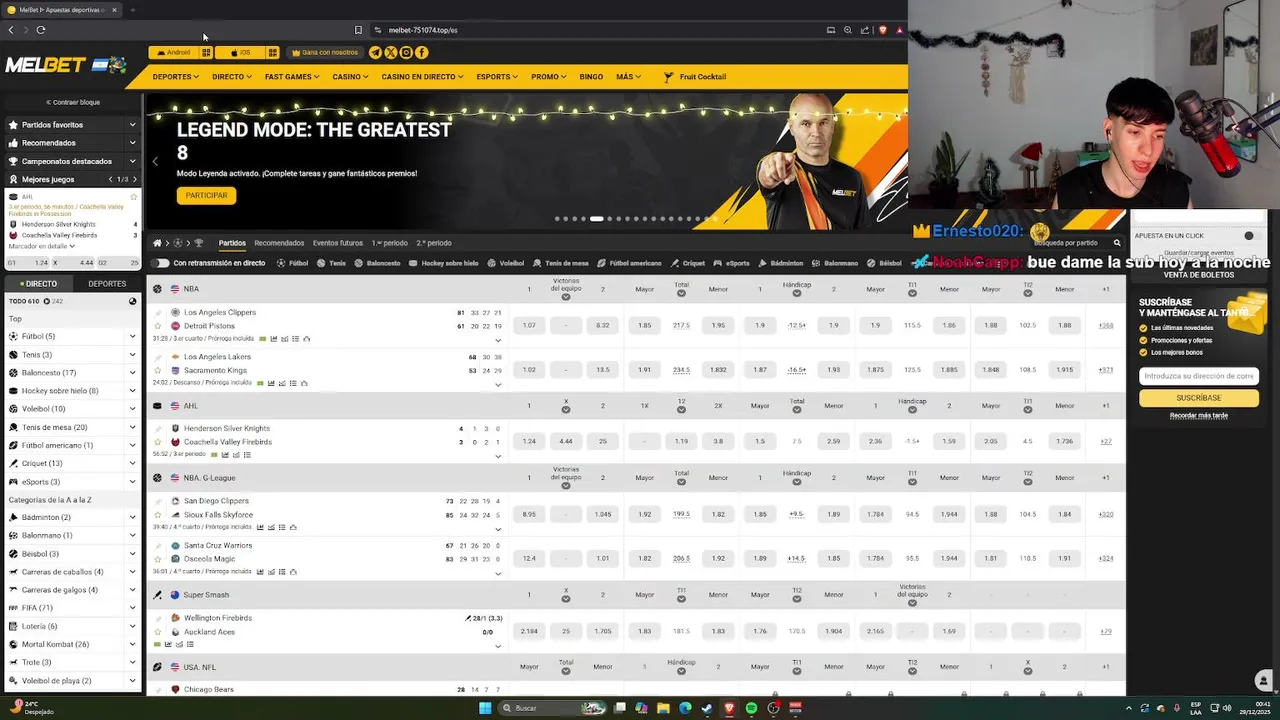1280x720 pixels.
Task: Go to next game in Mejores juegos pager
Action: tap(134, 179)
